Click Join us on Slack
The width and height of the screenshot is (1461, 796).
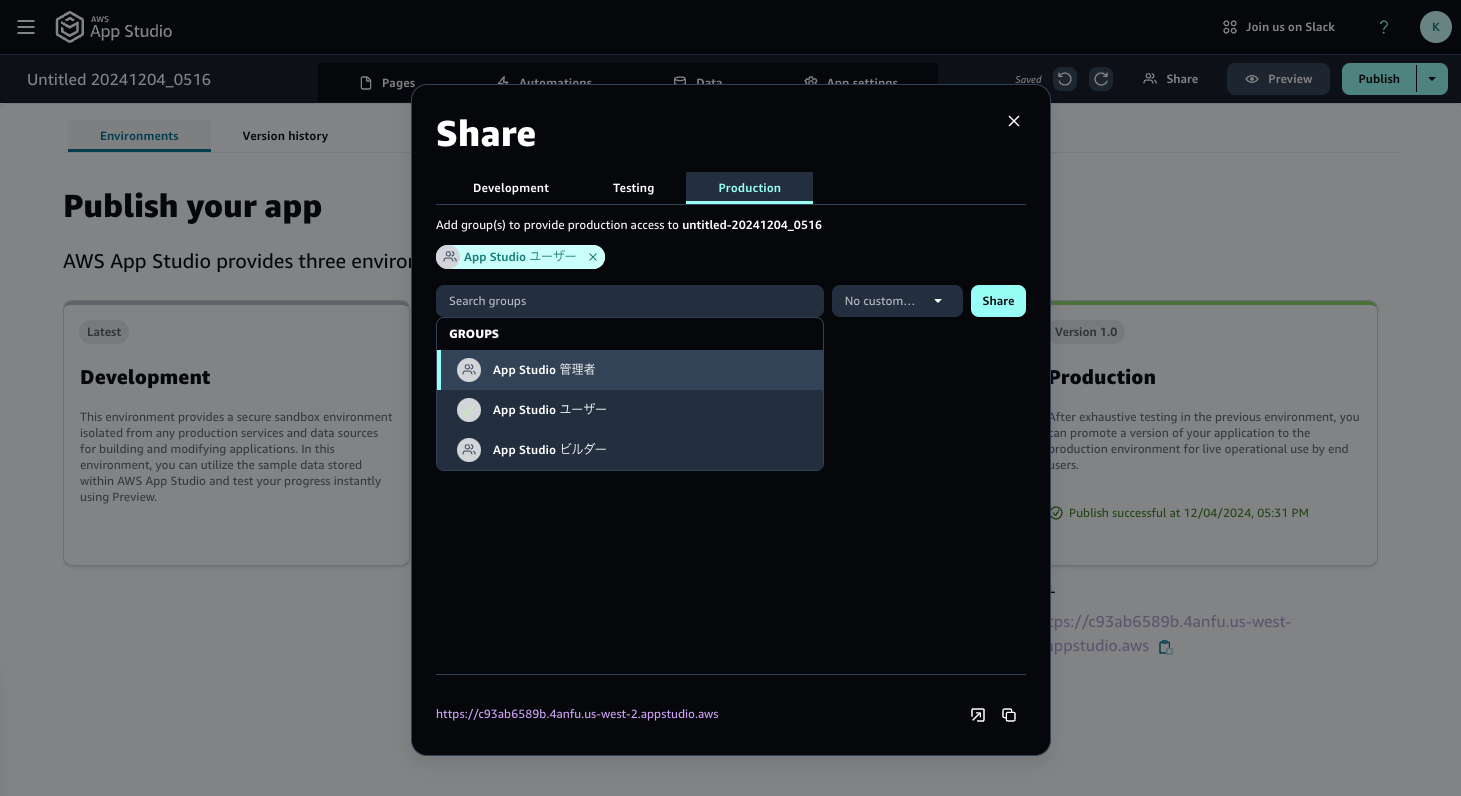(x=1279, y=27)
